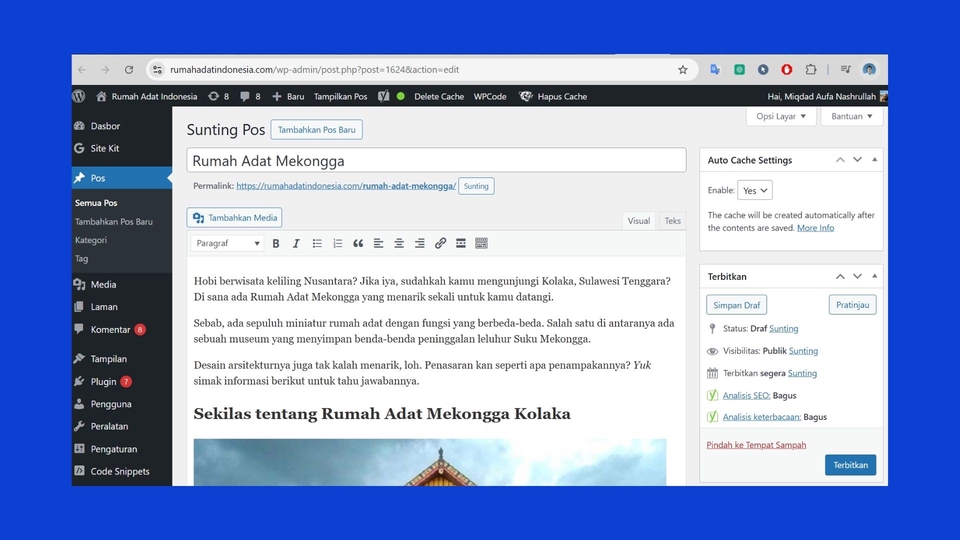Insert a numbered list
The width and height of the screenshot is (960, 540).
click(337, 243)
